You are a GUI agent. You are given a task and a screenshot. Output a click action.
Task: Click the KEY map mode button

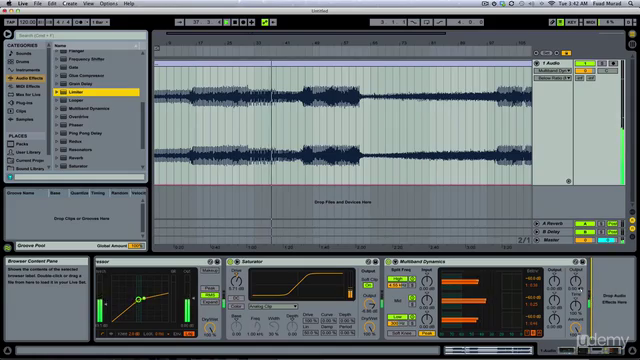[572, 22]
